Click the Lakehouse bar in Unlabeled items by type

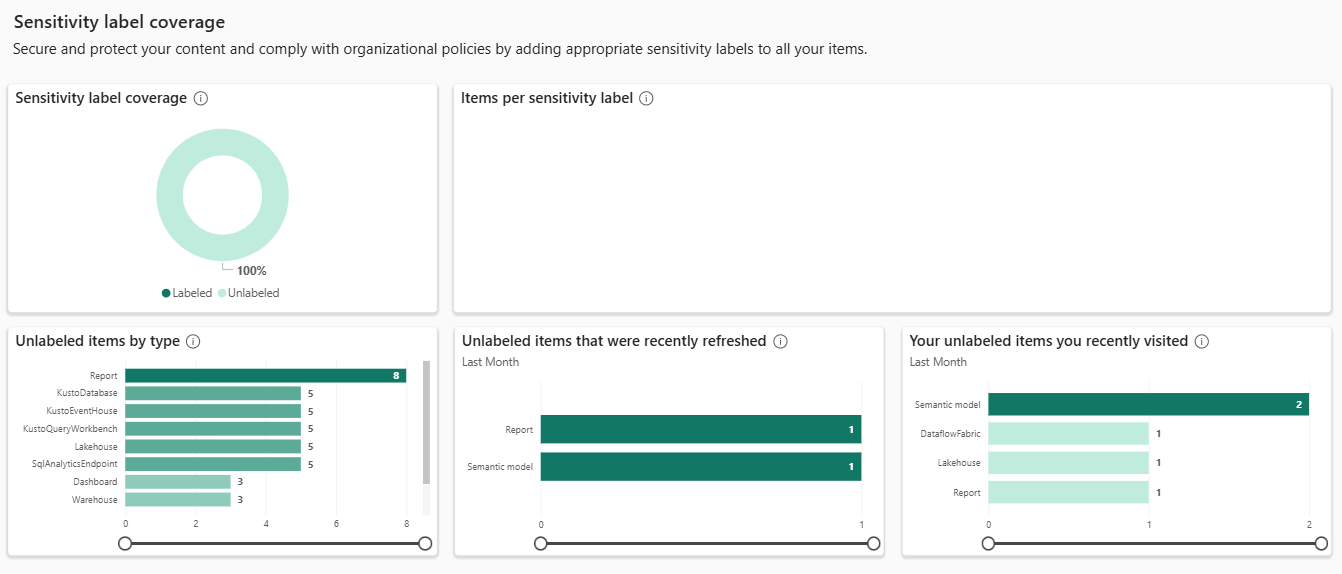pos(212,446)
